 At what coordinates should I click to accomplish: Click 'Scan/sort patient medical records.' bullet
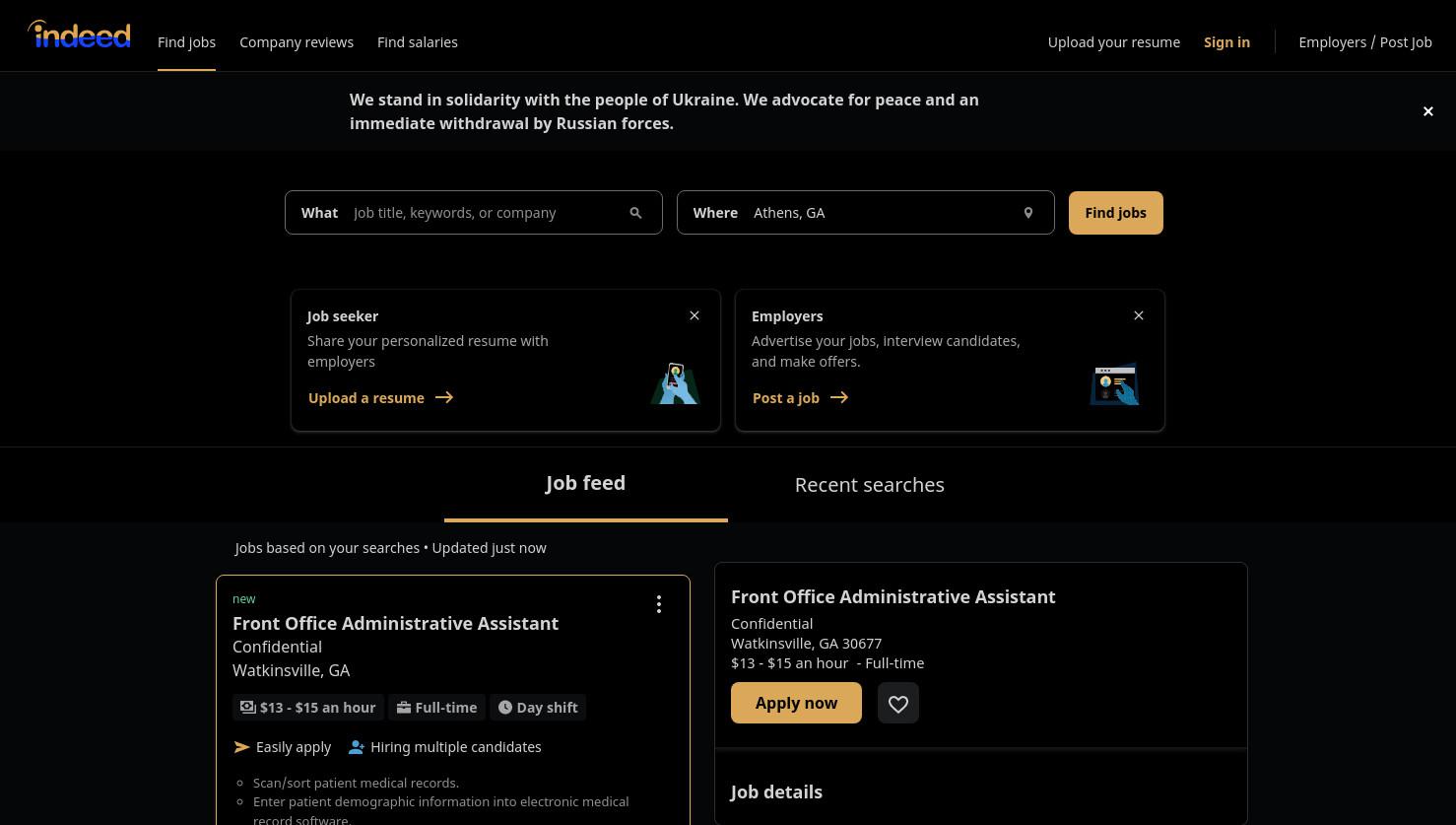pos(356,783)
